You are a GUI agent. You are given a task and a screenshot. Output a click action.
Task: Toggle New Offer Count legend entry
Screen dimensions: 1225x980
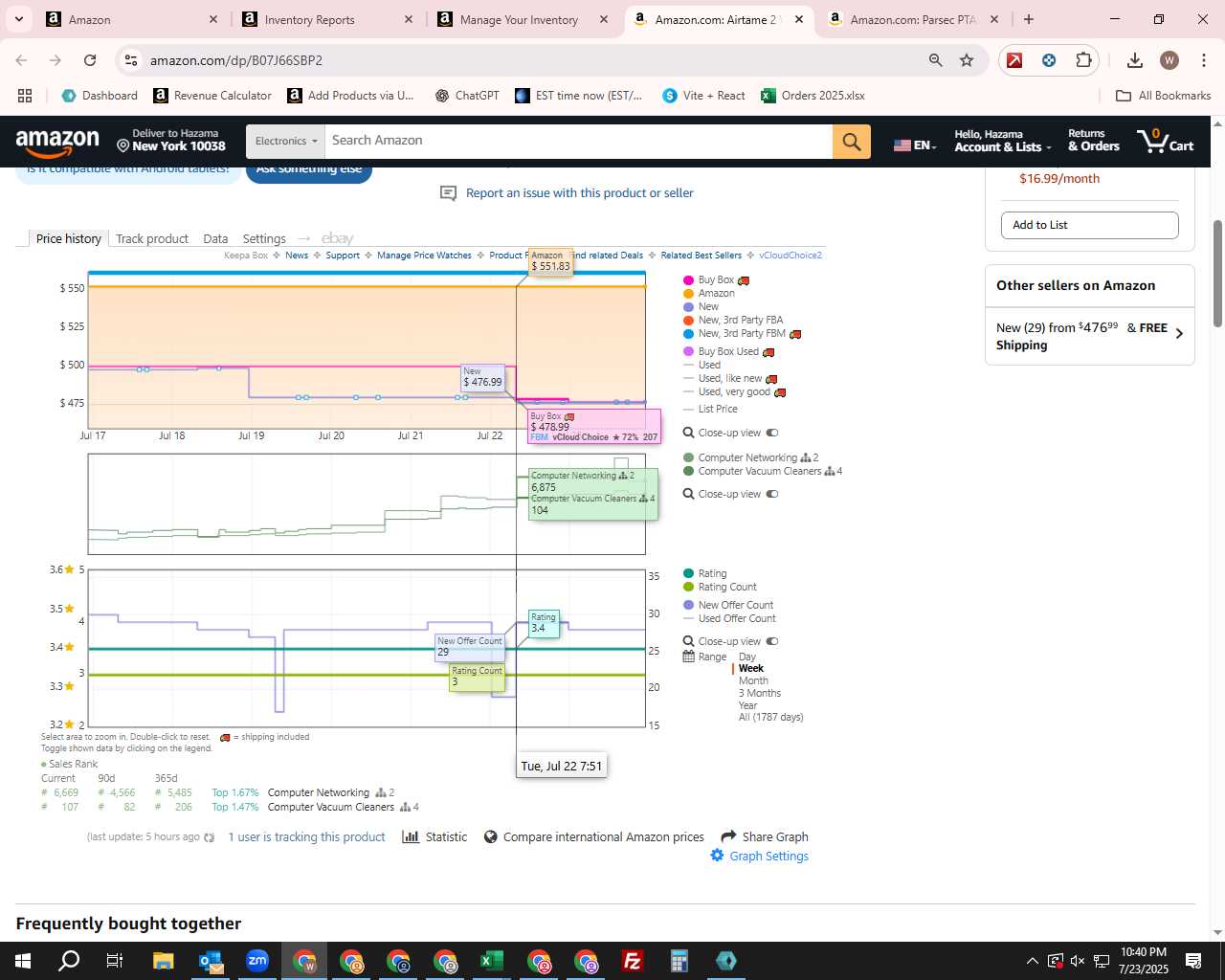coord(728,606)
